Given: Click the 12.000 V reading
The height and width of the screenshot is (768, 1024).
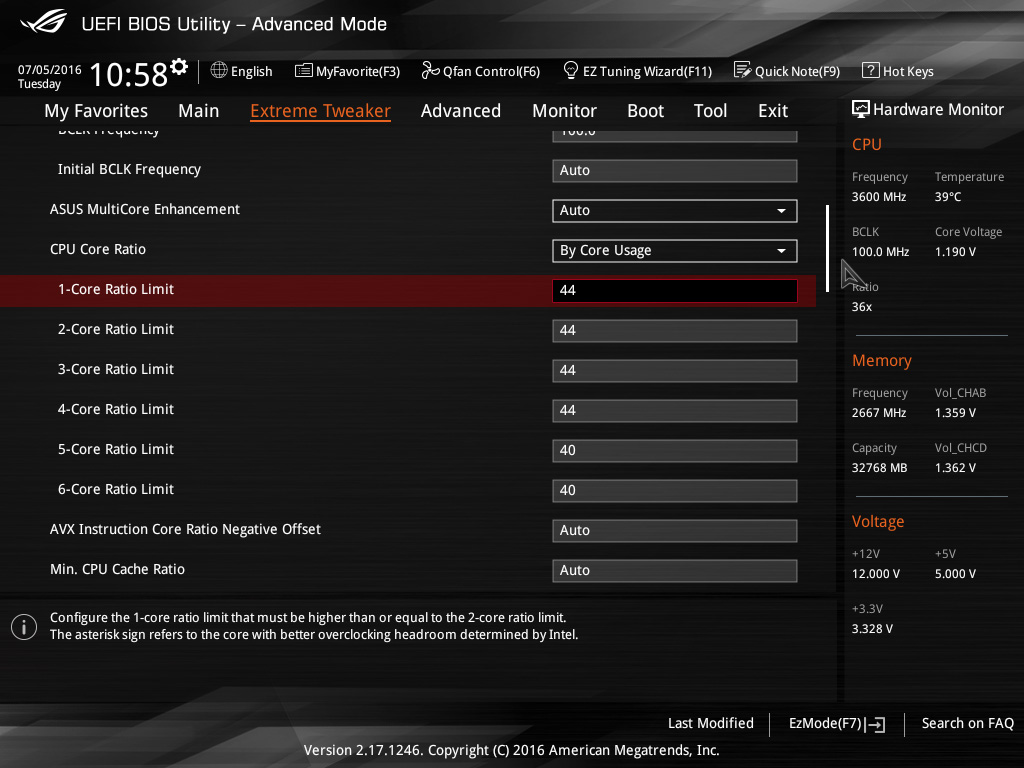Looking at the screenshot, I should (876, 573).
